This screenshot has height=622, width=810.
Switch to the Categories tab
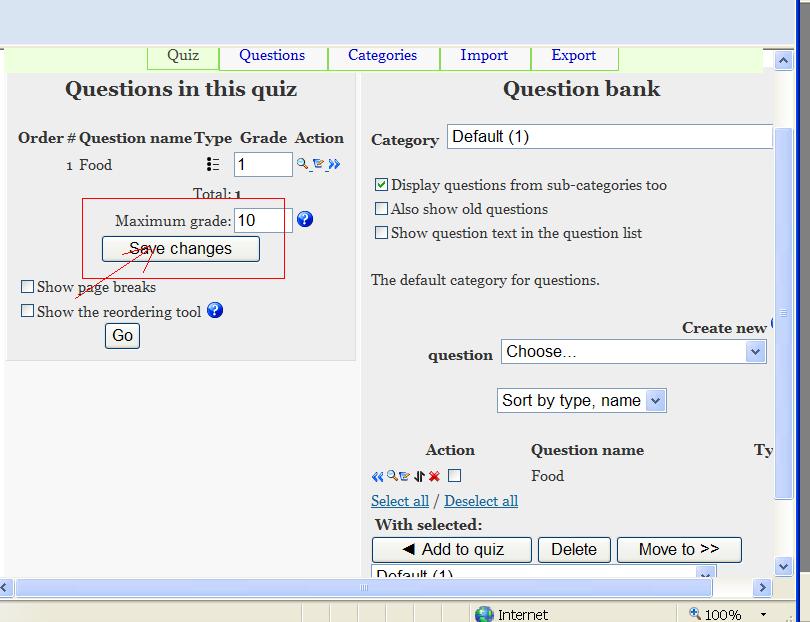(382, 56)
